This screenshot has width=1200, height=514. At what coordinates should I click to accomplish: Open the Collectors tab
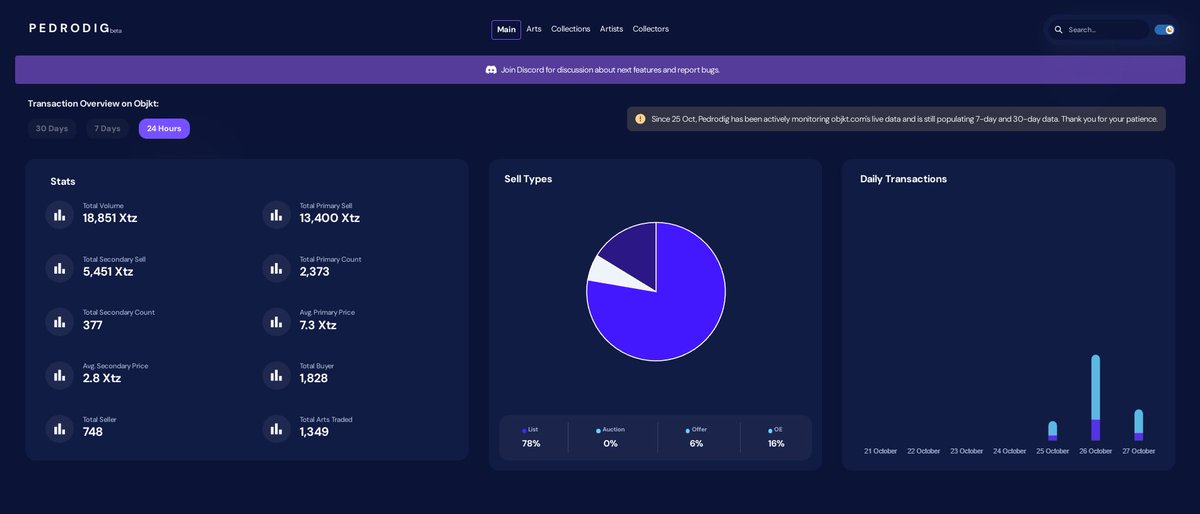[x=651, y=29]
